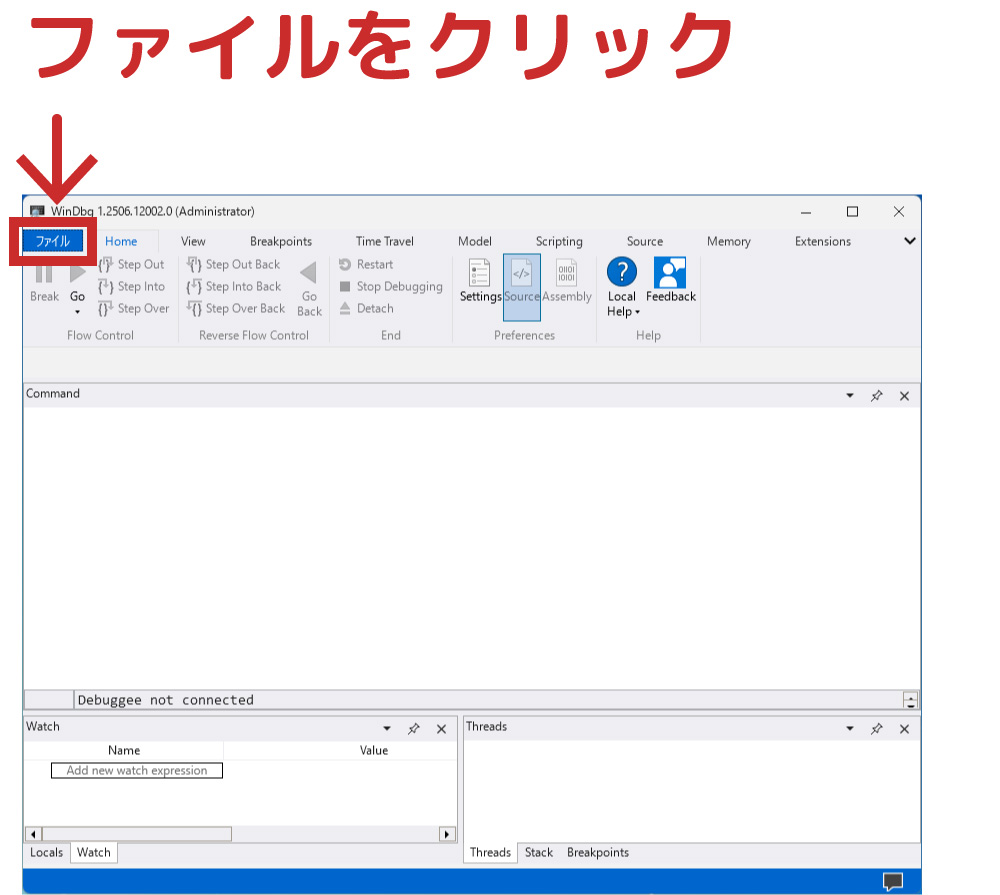Pin the Command window

click(877, 396)
